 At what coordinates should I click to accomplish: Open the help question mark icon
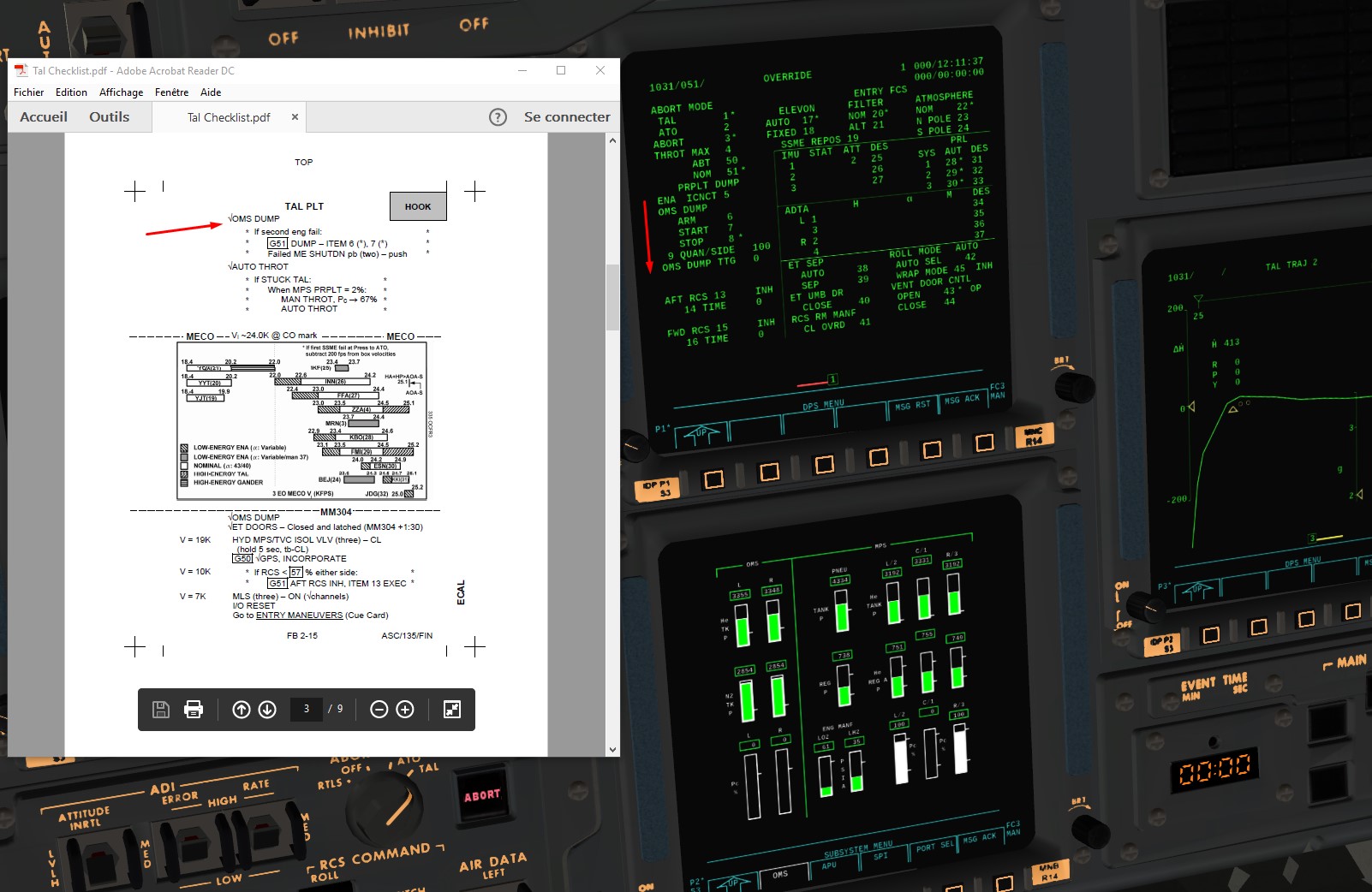tap(498, 117)
